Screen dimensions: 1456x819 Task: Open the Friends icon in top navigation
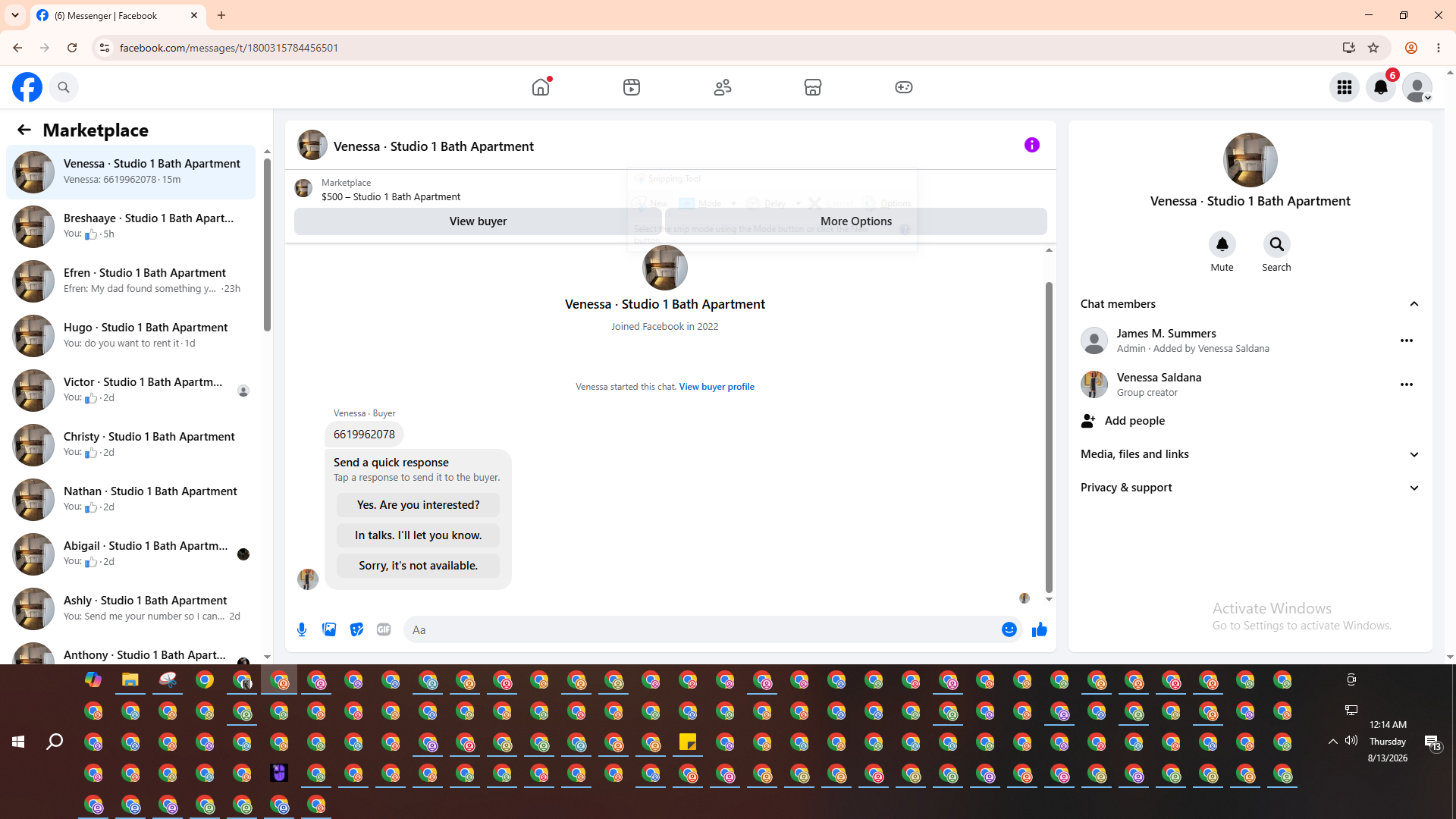[723, 87]
